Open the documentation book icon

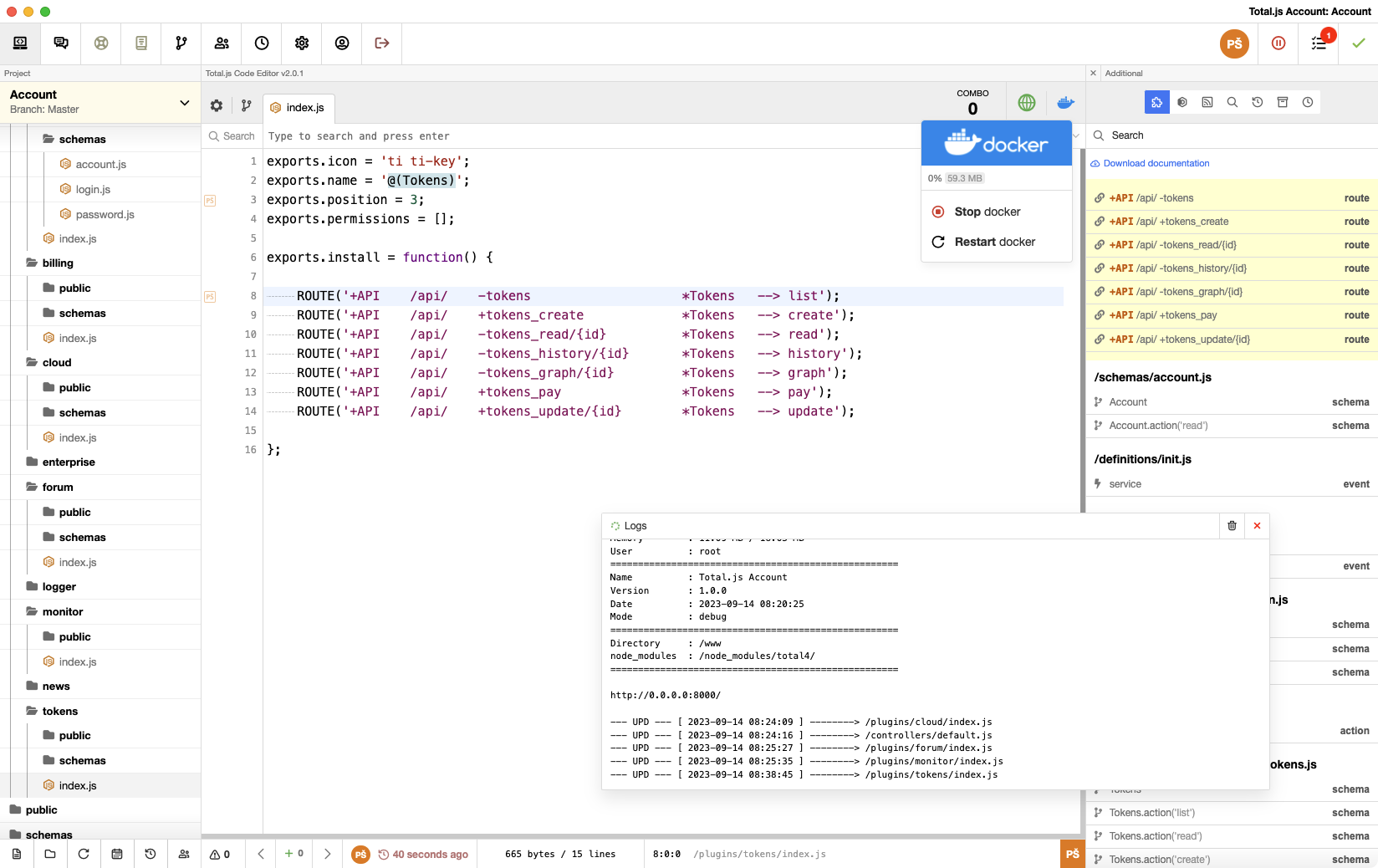click(x=141, y=43)
